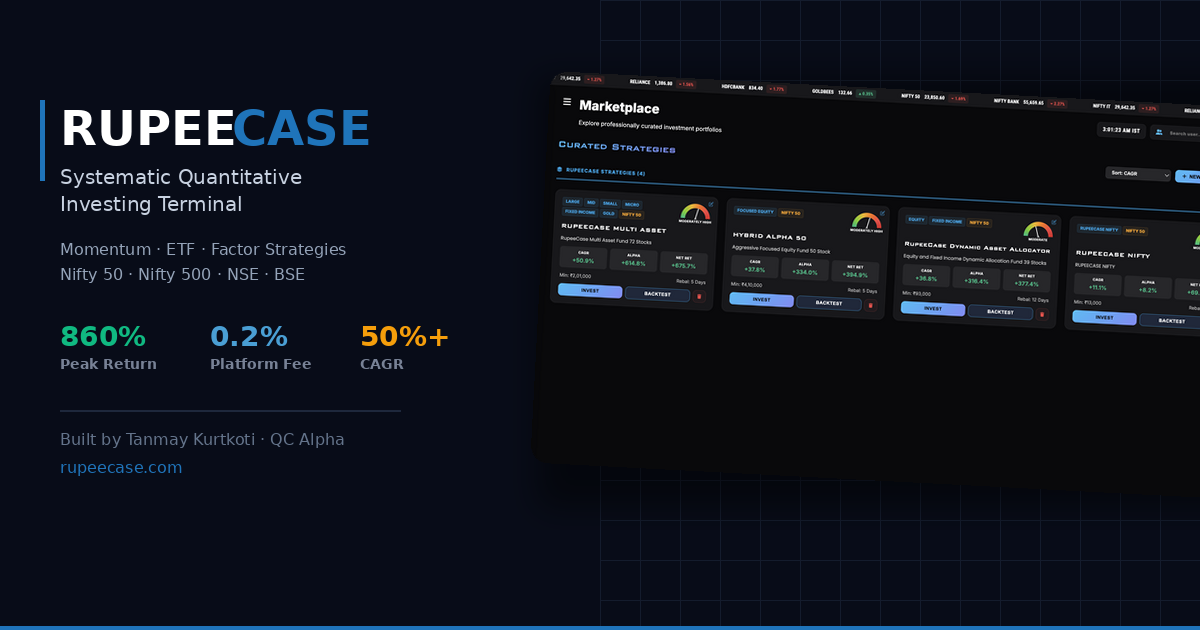This screenshot has width=1200, height=630.
Task: Invest in RupeeCase Multi Asset
Action: point(590,290)
